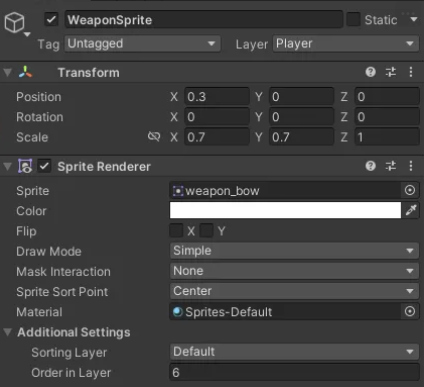Screen dimensions: 424x387
Task: Click the Sprite Renderer title text
Action: pos(104,166)
